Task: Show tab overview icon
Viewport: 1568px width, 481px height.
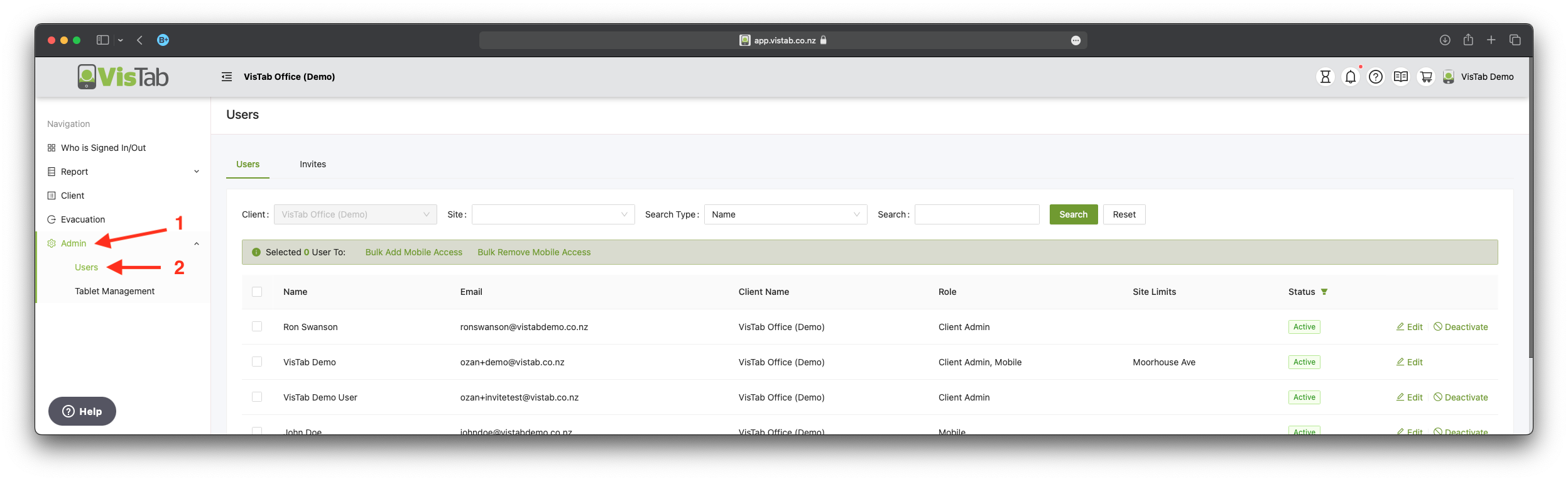Action: 1515,40
